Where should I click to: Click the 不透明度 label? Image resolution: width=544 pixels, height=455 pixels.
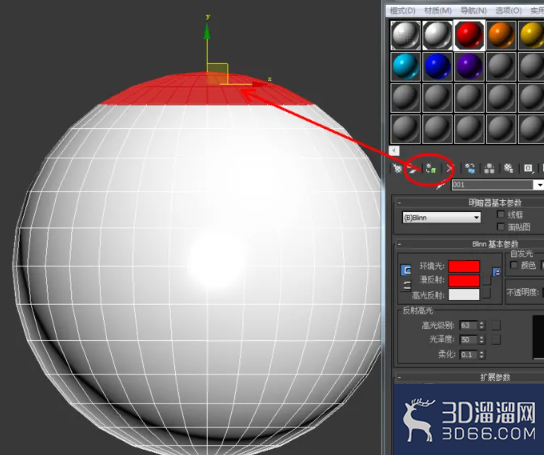click(522, 293)
